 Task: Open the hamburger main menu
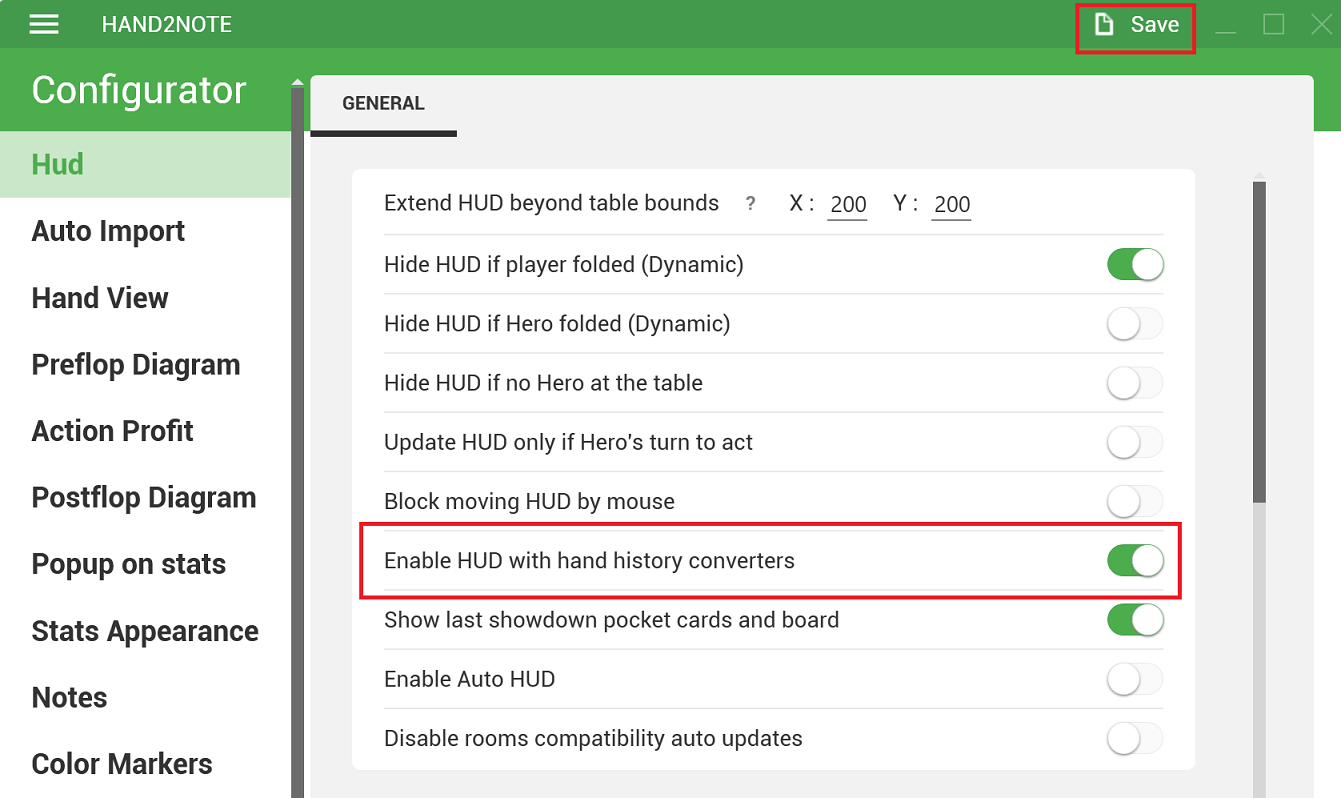(44, 24)
